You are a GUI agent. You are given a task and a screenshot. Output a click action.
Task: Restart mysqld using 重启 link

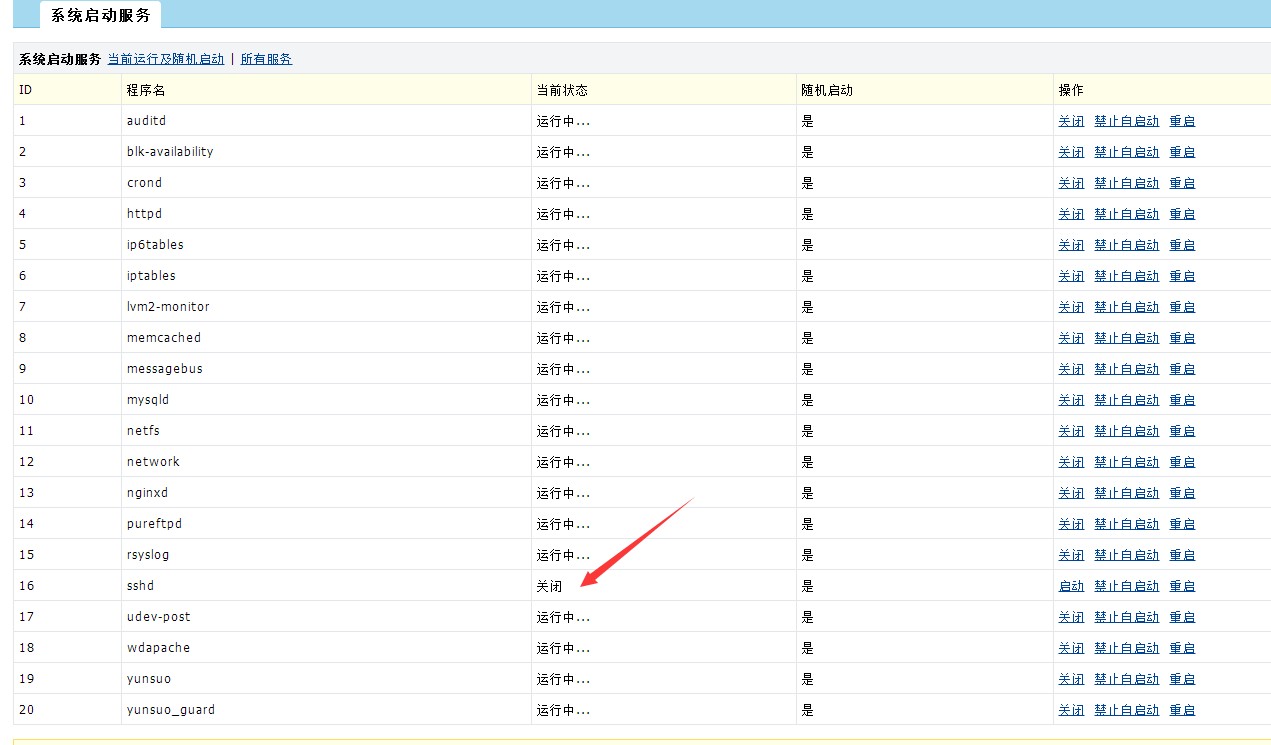pos(1182,400)
